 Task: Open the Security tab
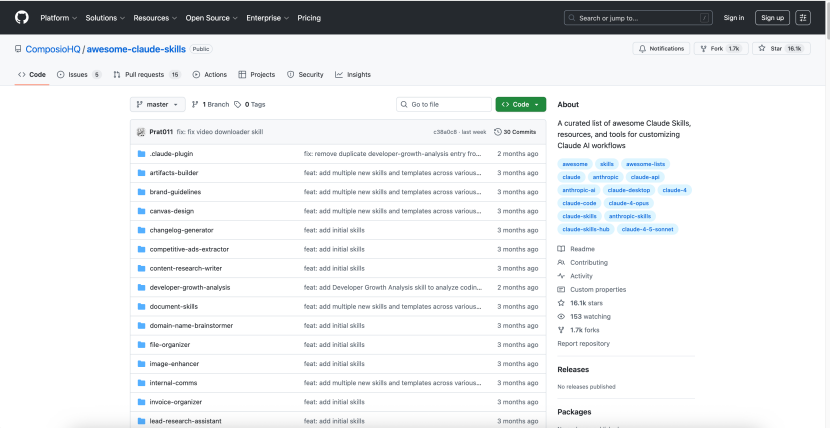click(305, 74)
